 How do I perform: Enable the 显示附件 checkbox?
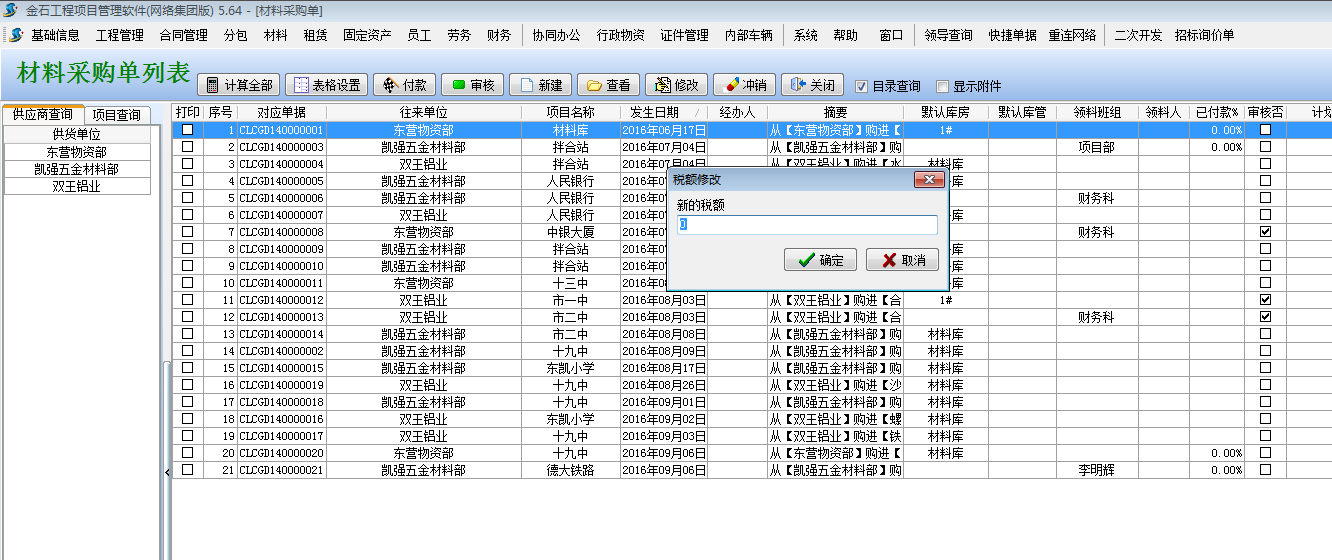942,86
